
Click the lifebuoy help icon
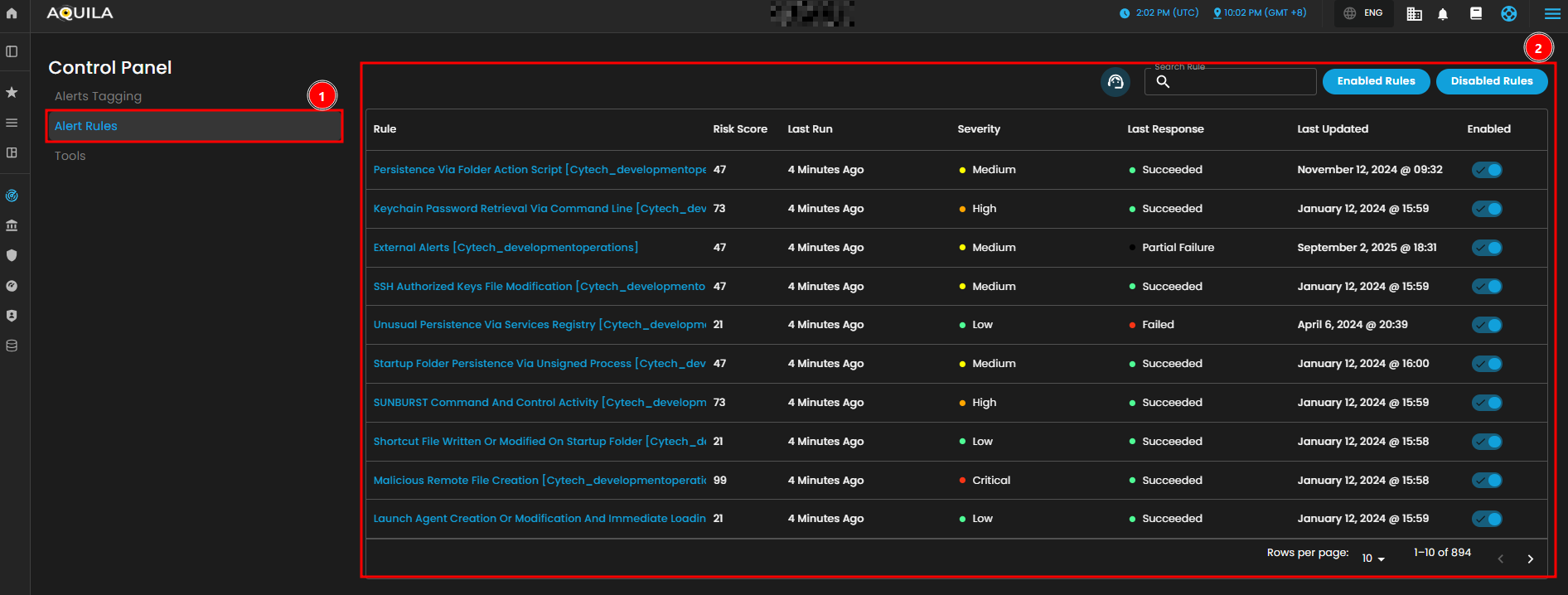tap(1508, 14)
